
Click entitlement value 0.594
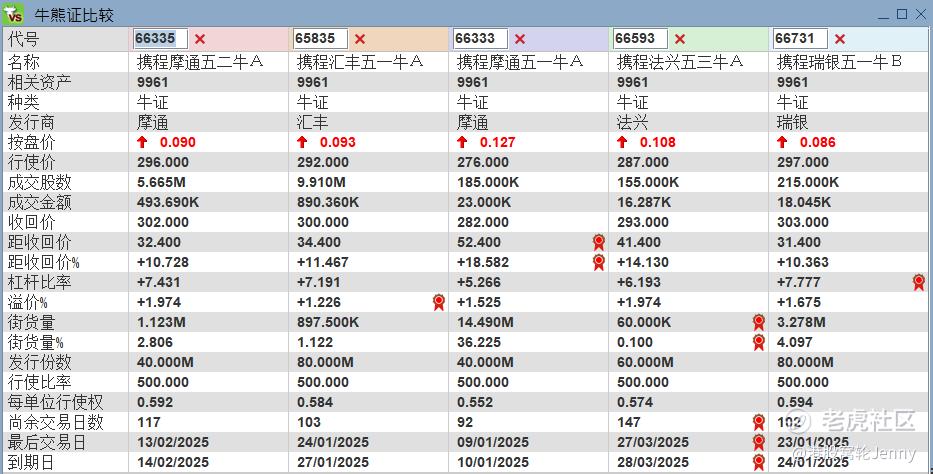(795, 403)
